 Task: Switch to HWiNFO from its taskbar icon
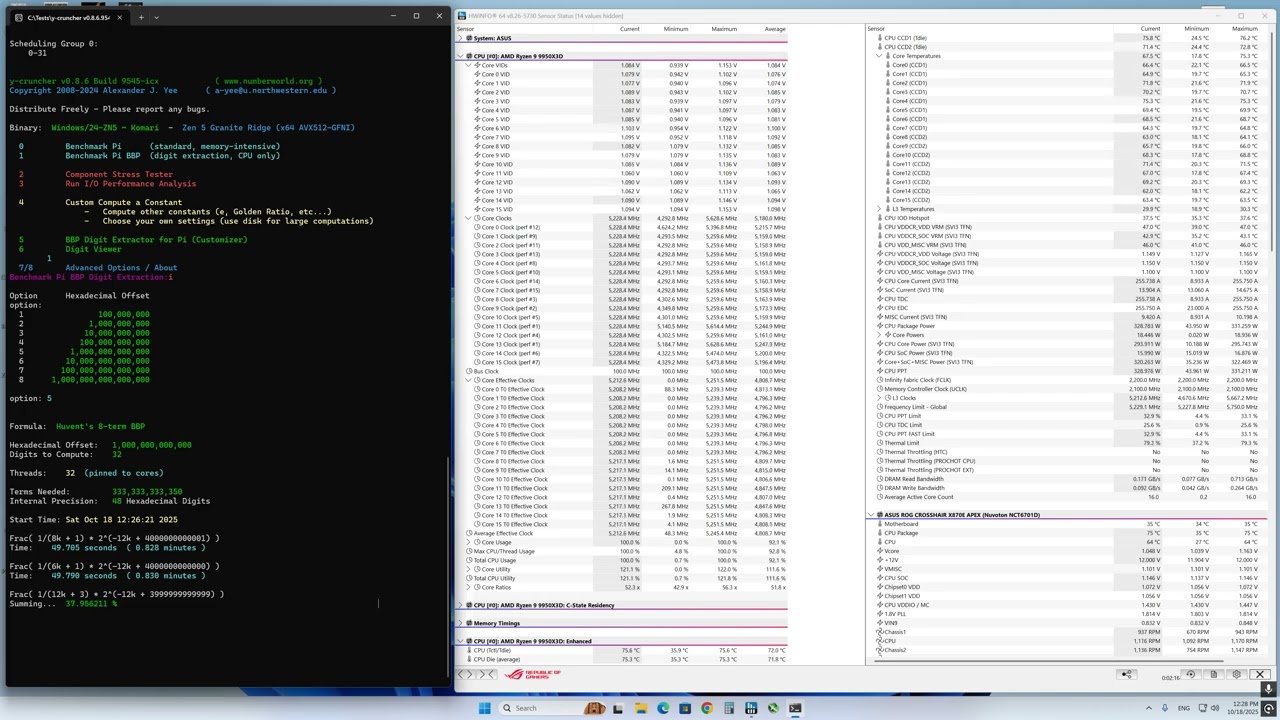[x=751, y=708]
